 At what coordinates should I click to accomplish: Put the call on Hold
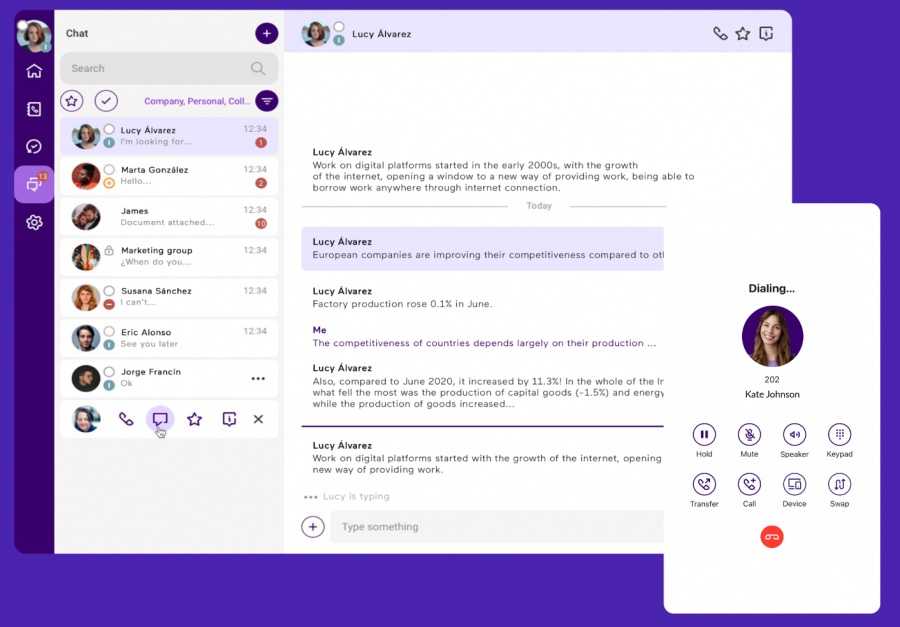pyautogui.click(x=704, y=435)
